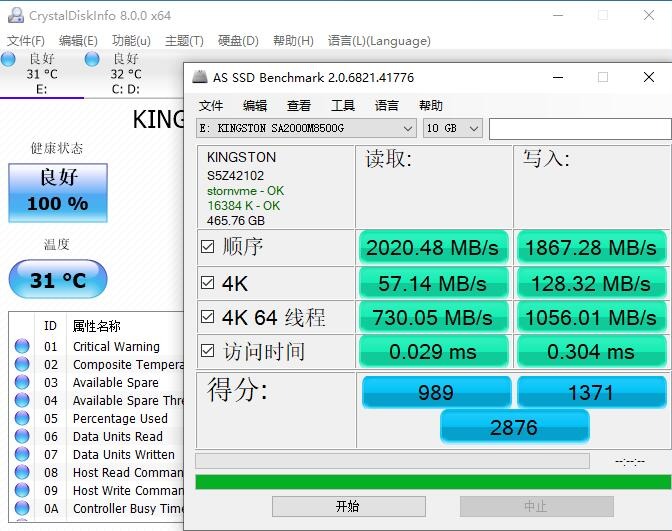Click status orb for Available Spare Threshold row 04
Screen dimensions: 672x531
pos(22,400)
